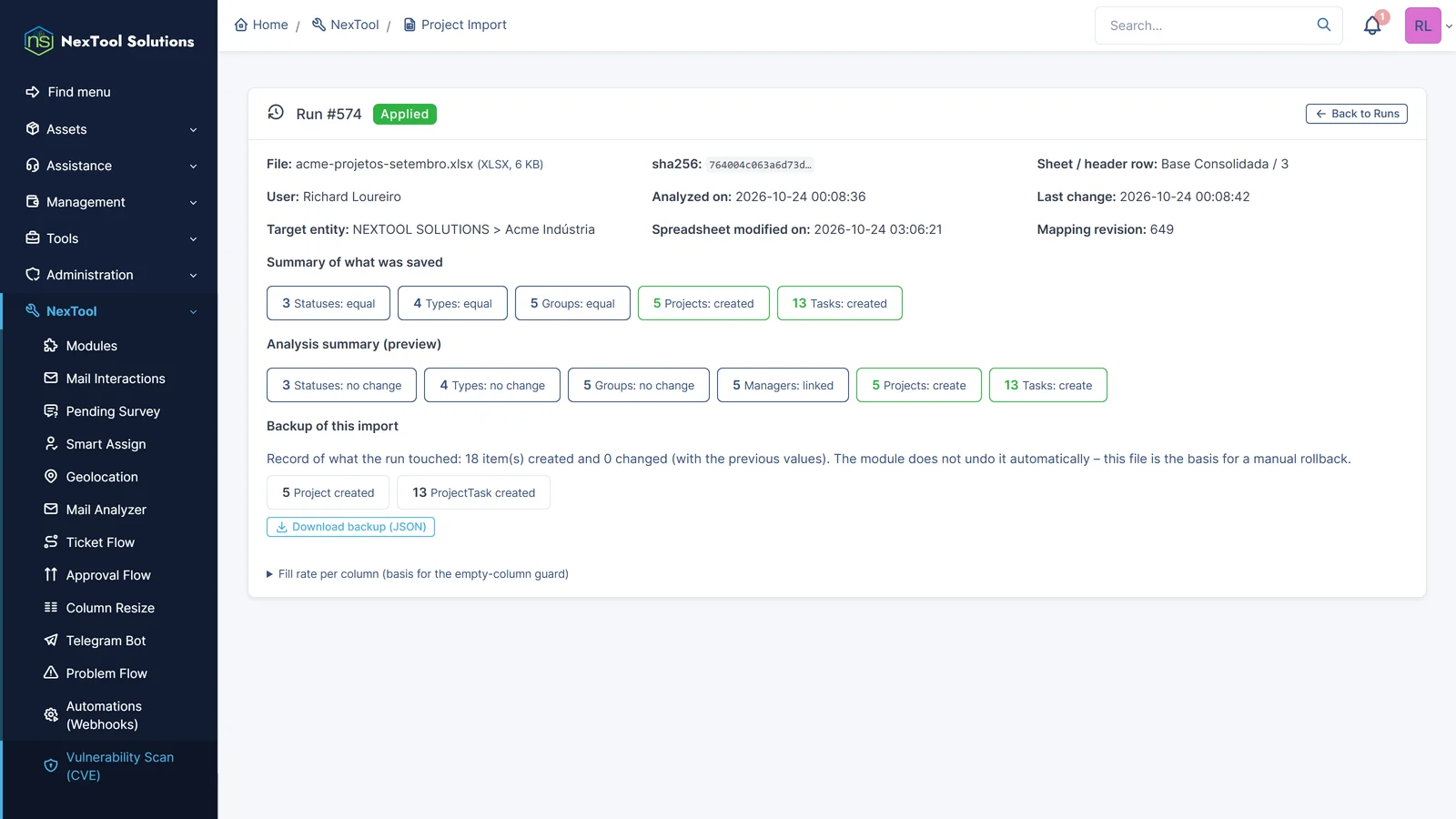Viewport: 1456px width, 819px height.
Task: Click the Column Resize icon
Action: point(51,608)
